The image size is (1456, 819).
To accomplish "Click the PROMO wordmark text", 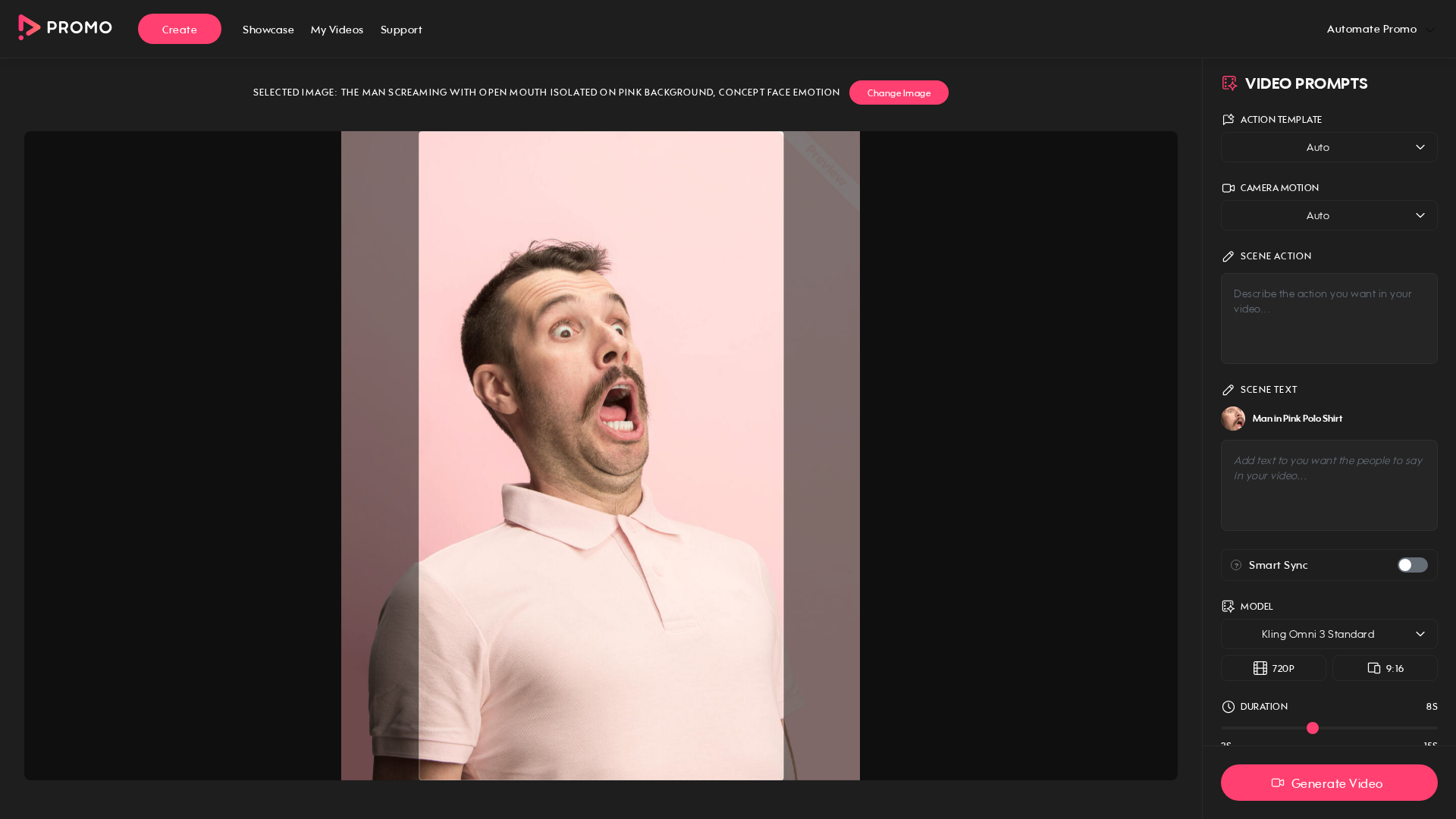I will [x=79, y=27].
